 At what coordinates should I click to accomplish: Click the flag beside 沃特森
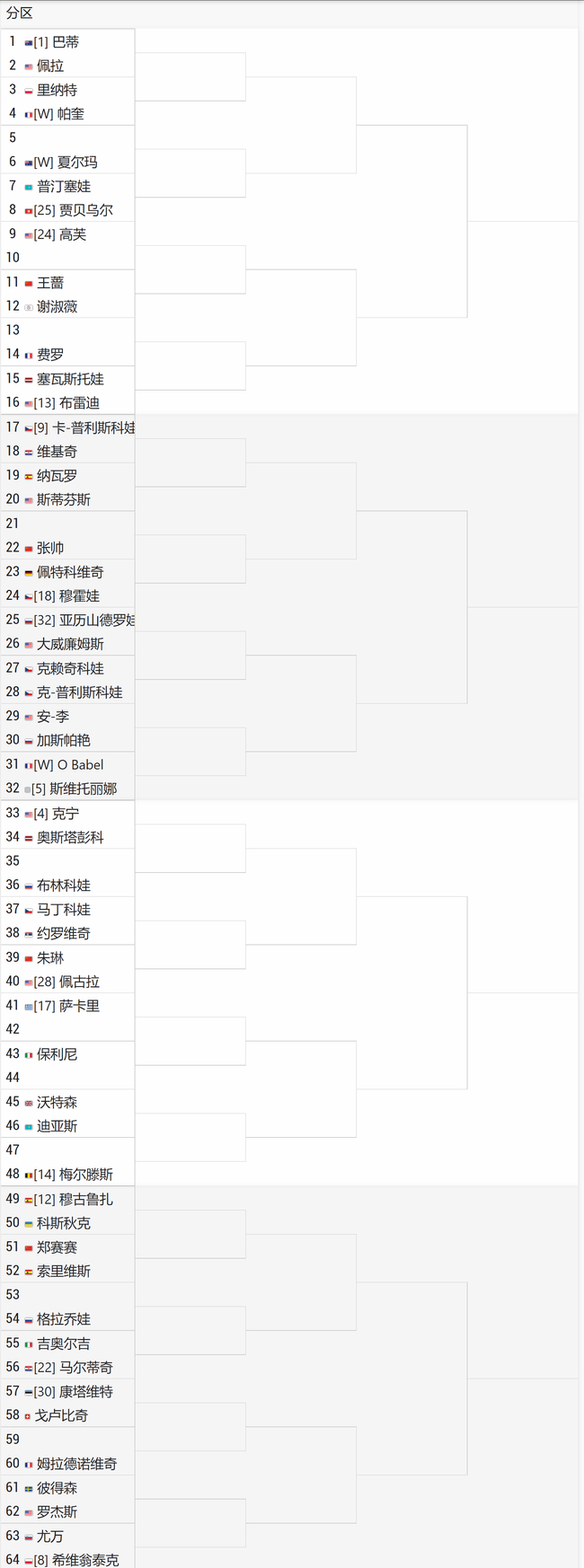tap(29, 1103)
